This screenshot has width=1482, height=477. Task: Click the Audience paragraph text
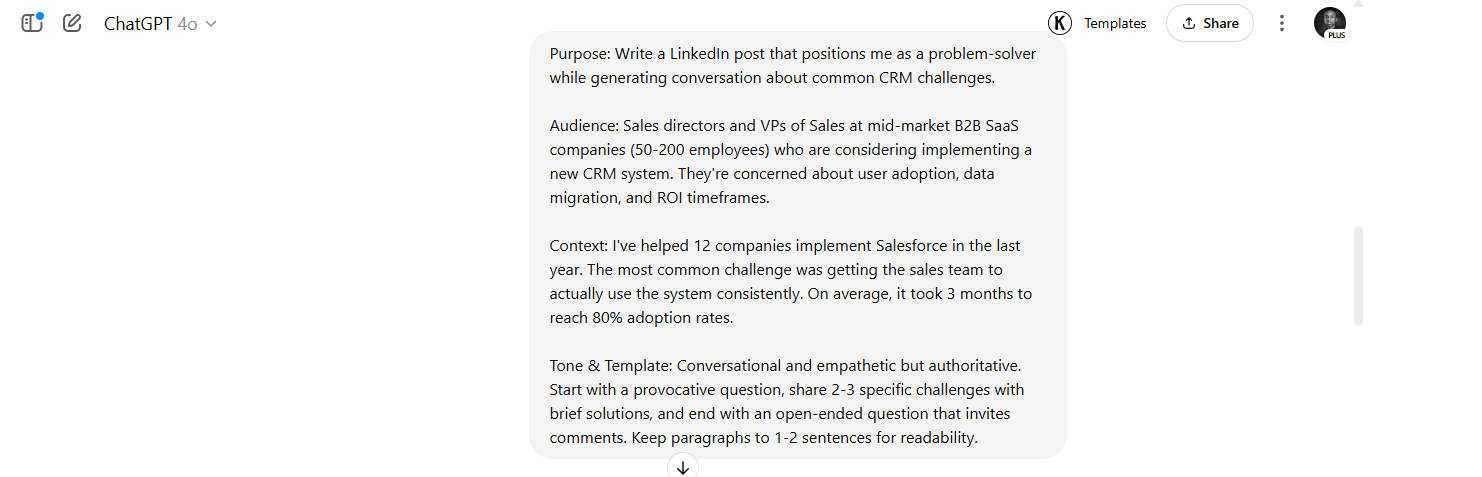pos(790,162)
